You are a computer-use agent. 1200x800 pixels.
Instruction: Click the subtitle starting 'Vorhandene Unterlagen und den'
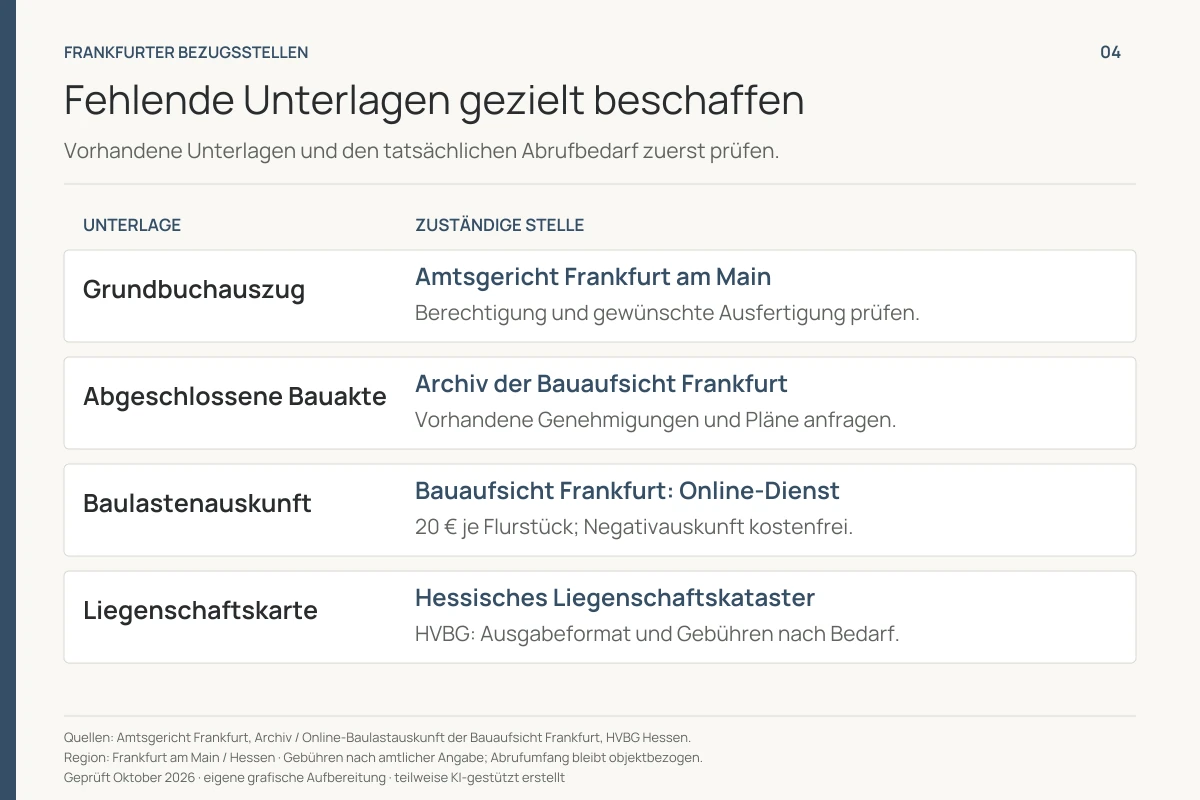click(421, 151)
